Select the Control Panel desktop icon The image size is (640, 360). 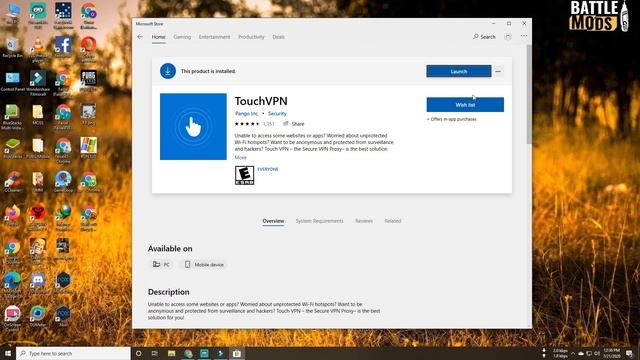tap(12, 81)
